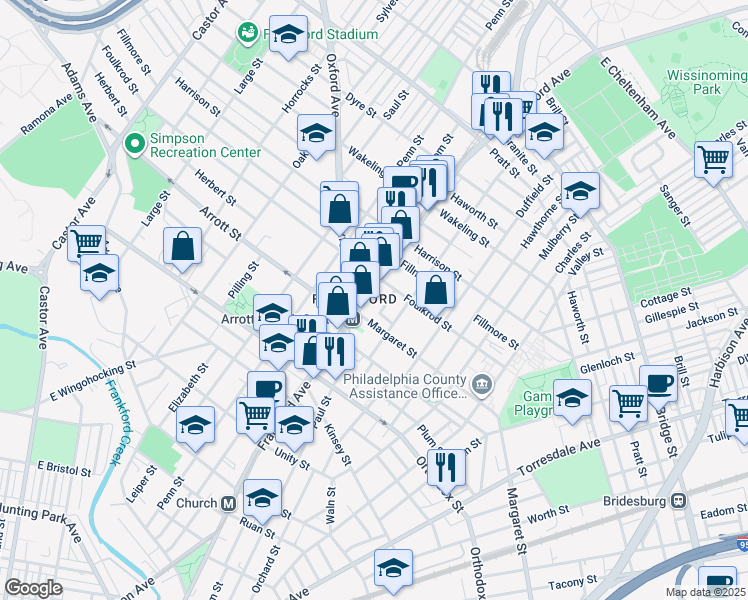
Task: Click the Cottage St label
Action: click(x=665, y=297)
